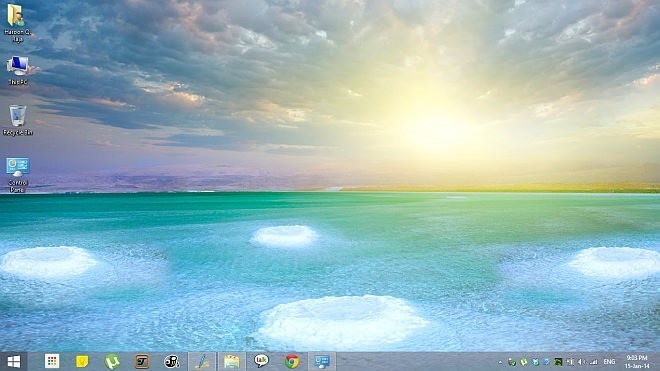Show hidden icons in the system tray
The height and width of the screenshot is (371, 660).
500,362
